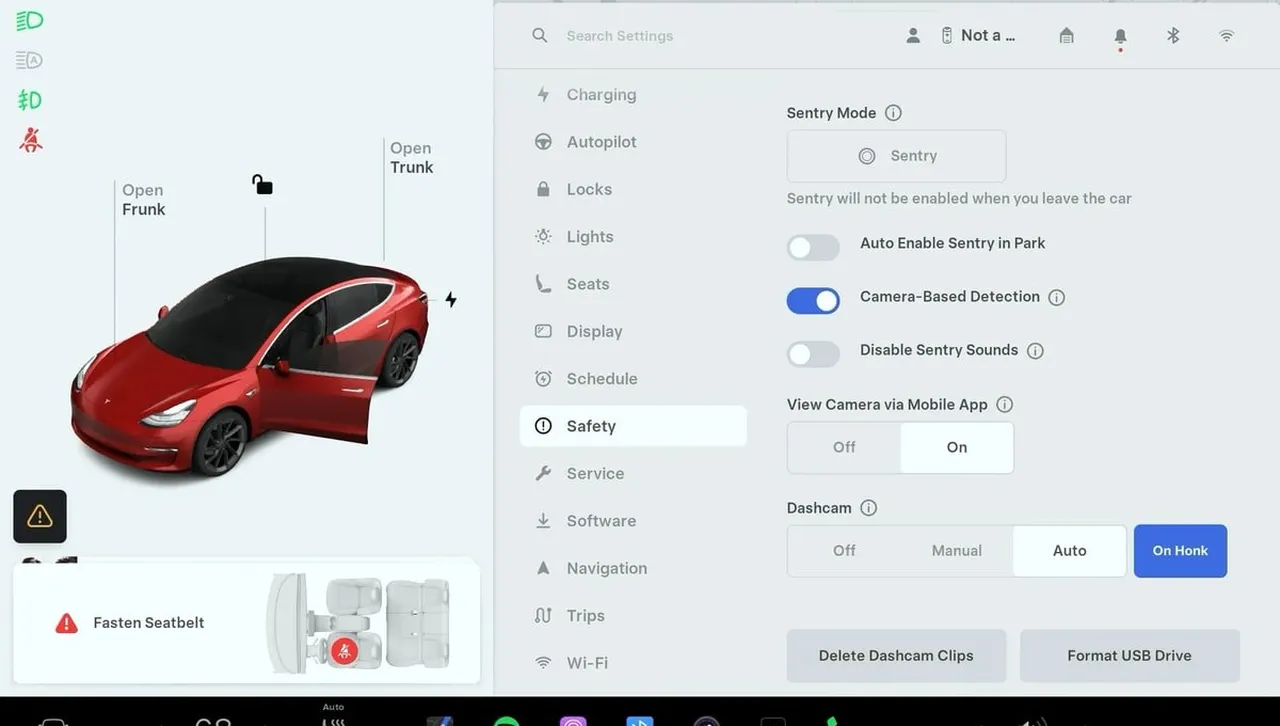Open Lights settings
Screen dimensions: 1280x726
click(x=633, y=237)
